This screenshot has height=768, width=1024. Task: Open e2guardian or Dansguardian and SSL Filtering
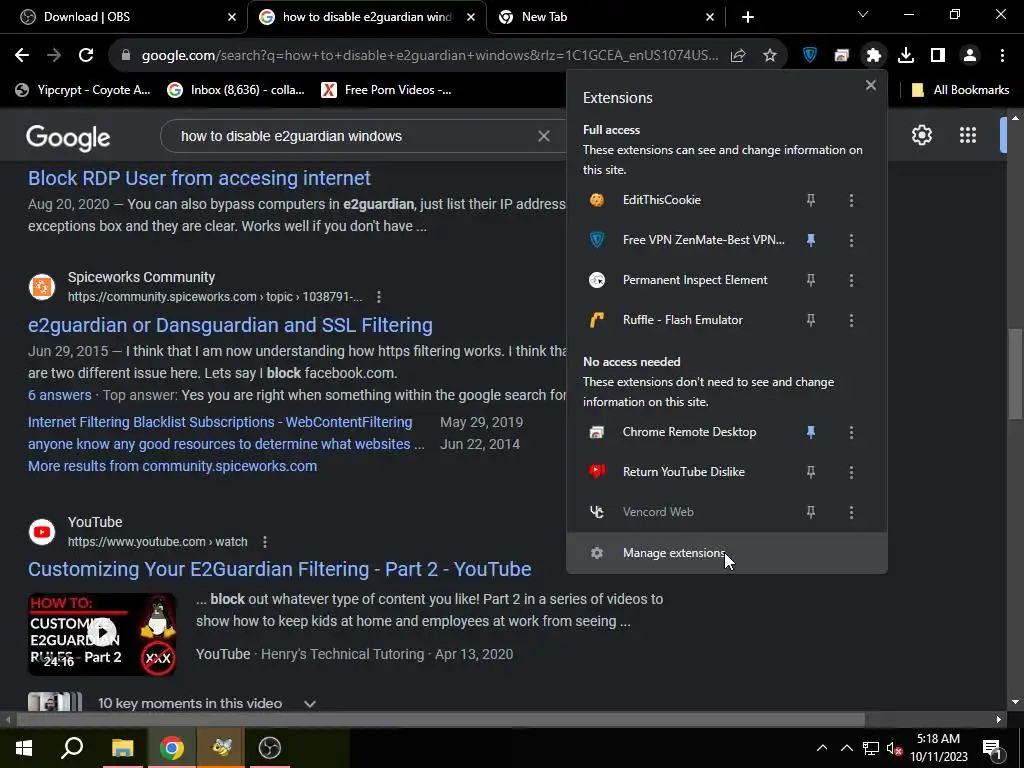click(230, 325)
